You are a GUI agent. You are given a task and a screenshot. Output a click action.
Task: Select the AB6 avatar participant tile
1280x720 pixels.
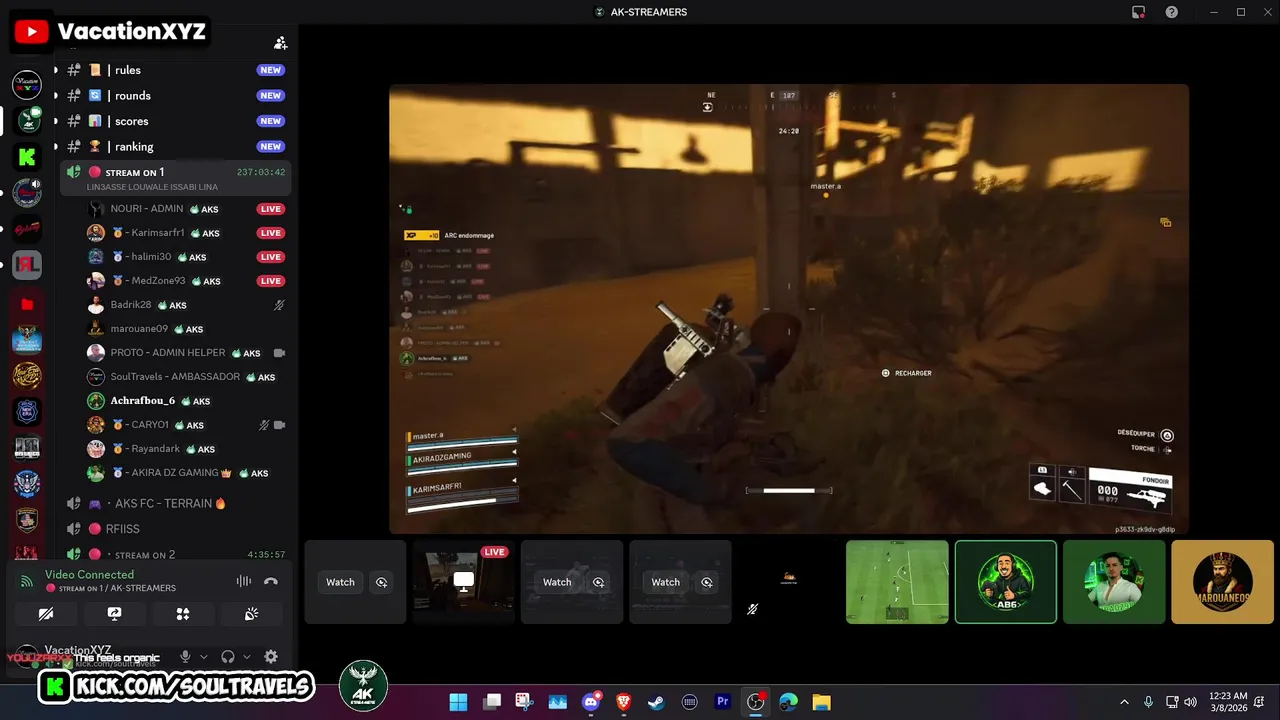(x=1005, y=582)
